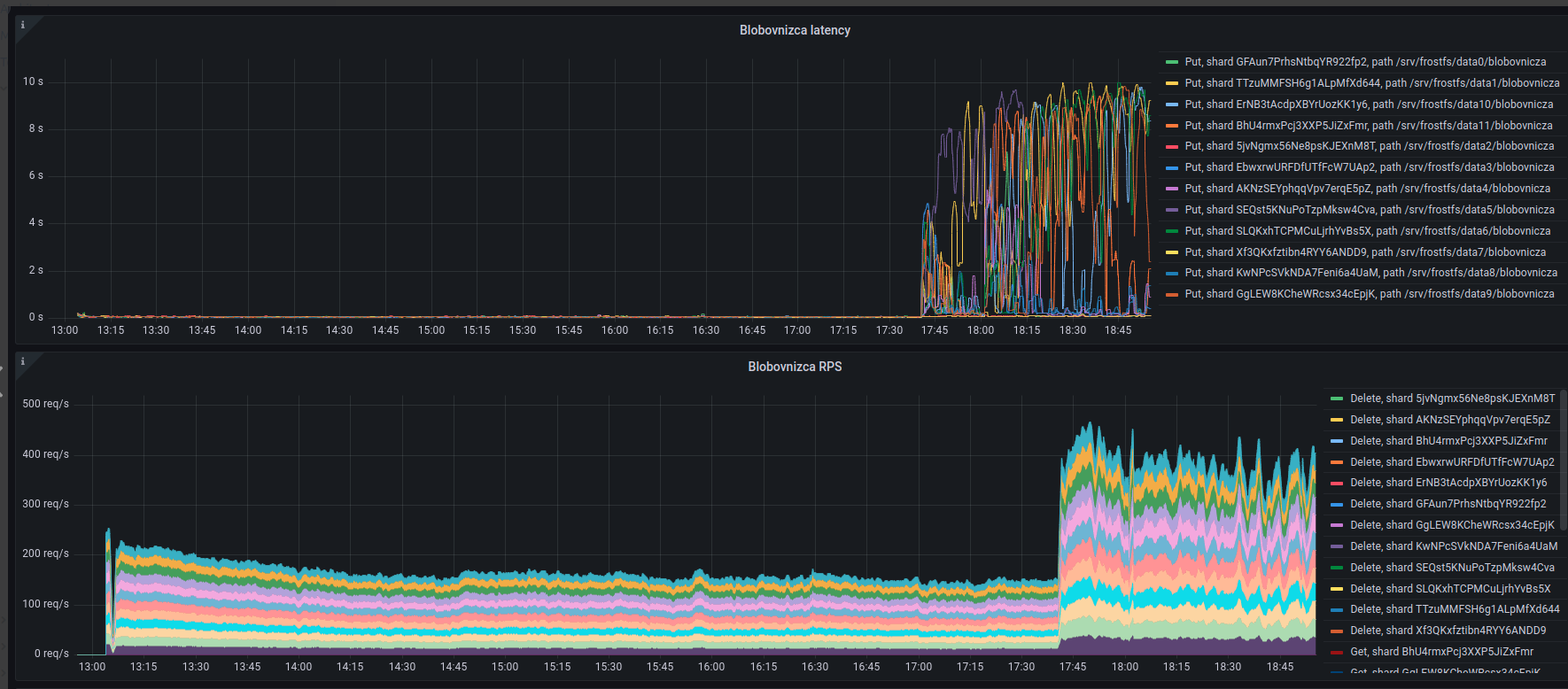The width and height of the screenshot is (1568, 689).
Task: Click color swatch of Delete shard TTzuMMFSH6g1ALpMfXd644
Action: (x=1337, y=609)
